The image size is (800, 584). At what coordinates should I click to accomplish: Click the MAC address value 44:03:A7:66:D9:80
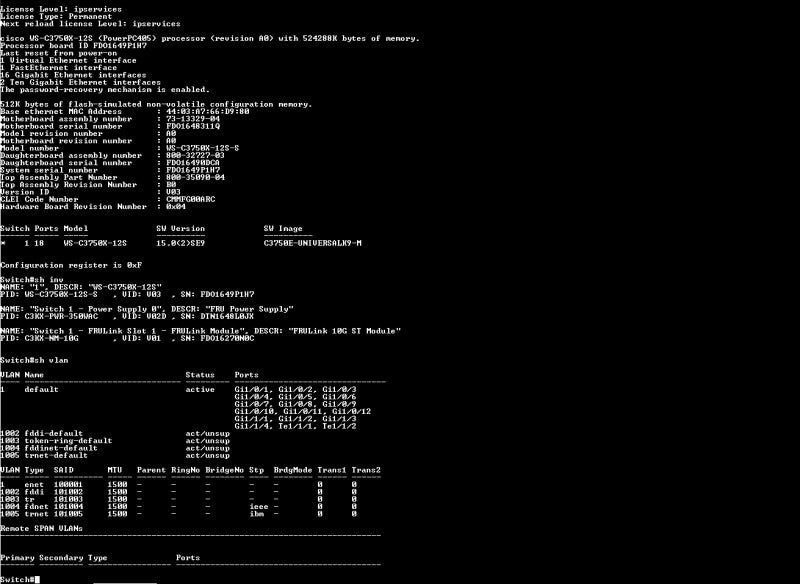pyautogui.click(x=208, y=111)
